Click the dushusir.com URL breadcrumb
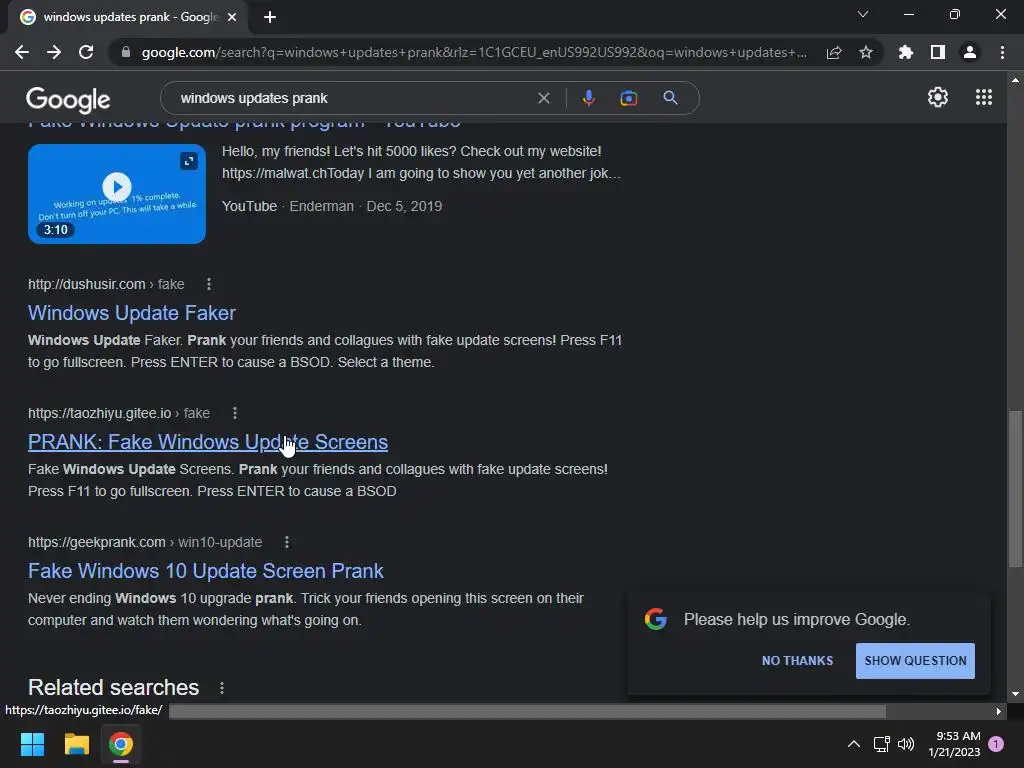This screenshot has width=1024, height=768. pyautogui.click(x=106, y=284)
